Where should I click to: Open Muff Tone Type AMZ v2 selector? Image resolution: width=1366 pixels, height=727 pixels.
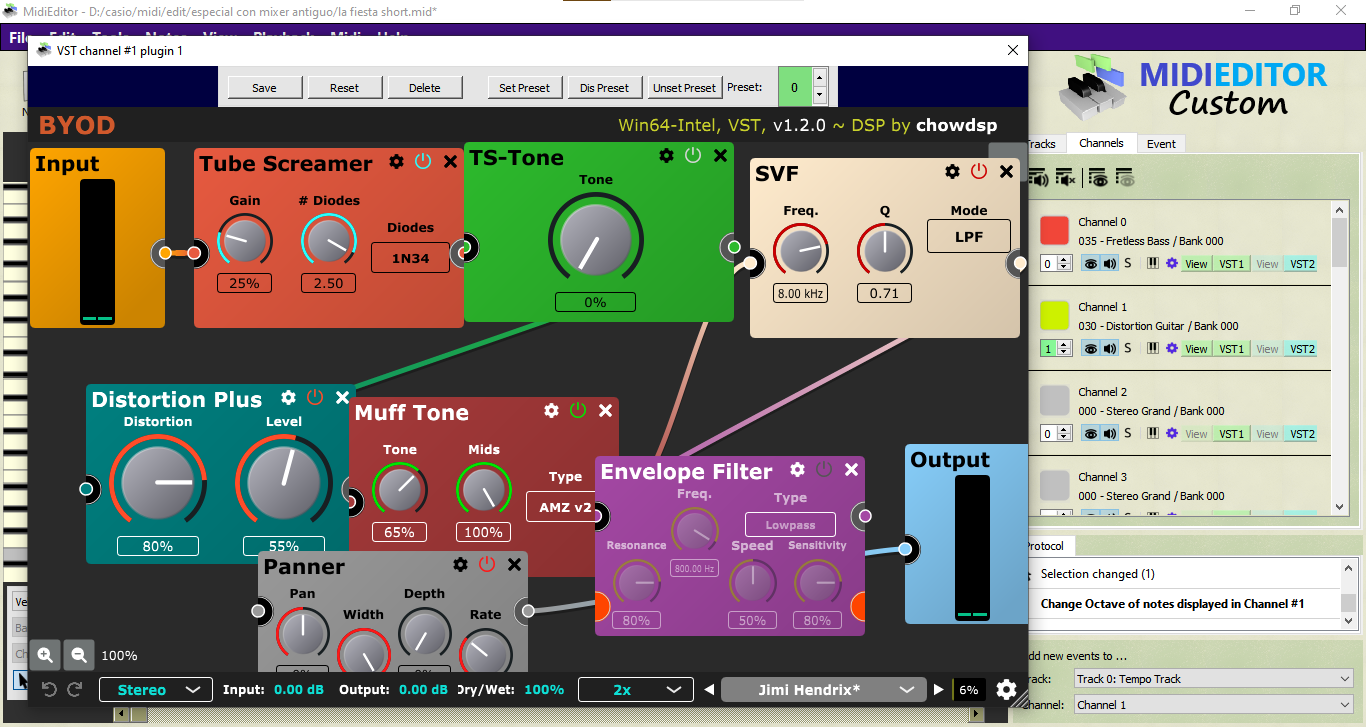pos(563,507)
